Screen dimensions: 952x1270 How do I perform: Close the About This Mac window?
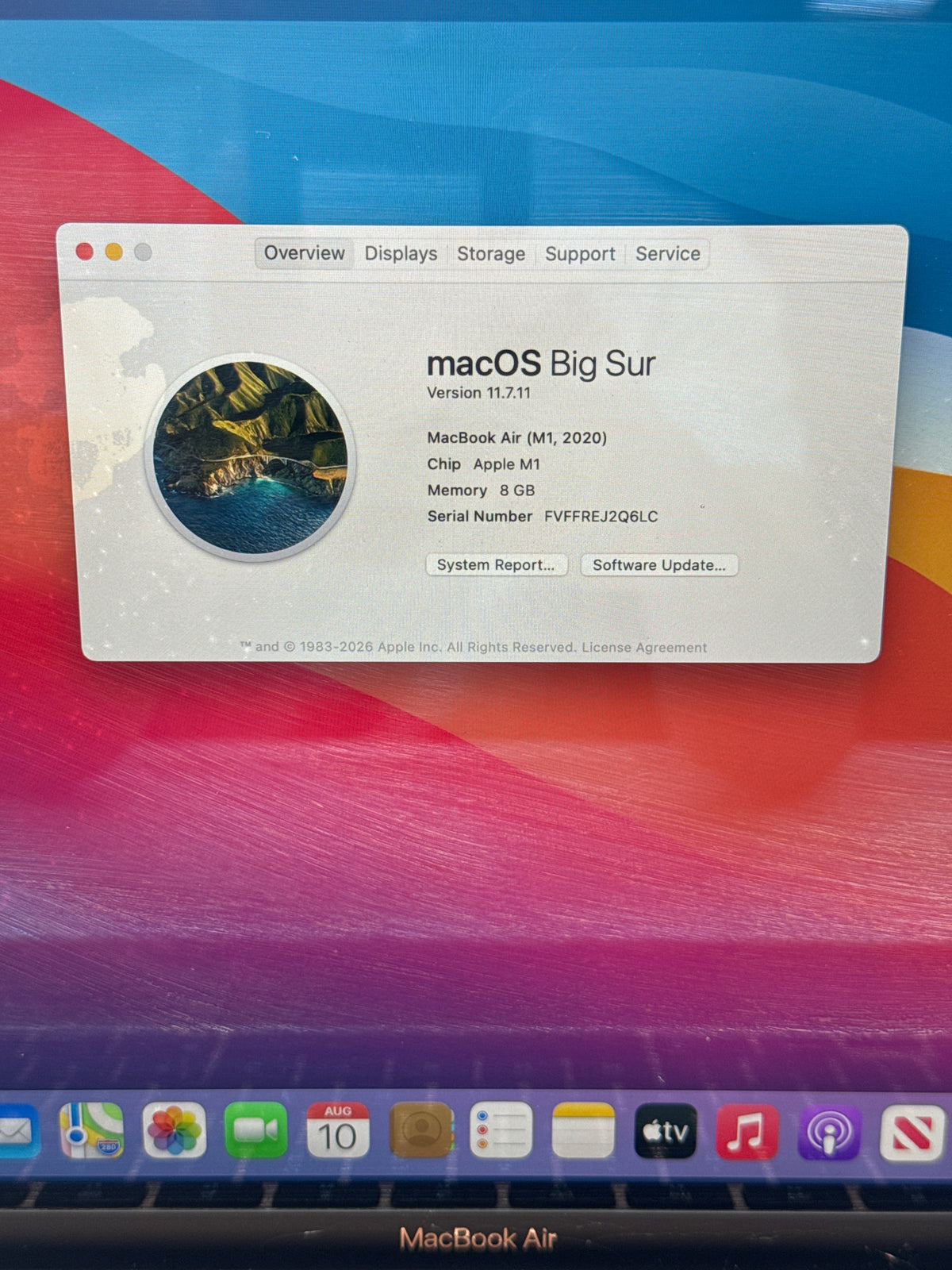pyautogui.click(x=85, y=252)
